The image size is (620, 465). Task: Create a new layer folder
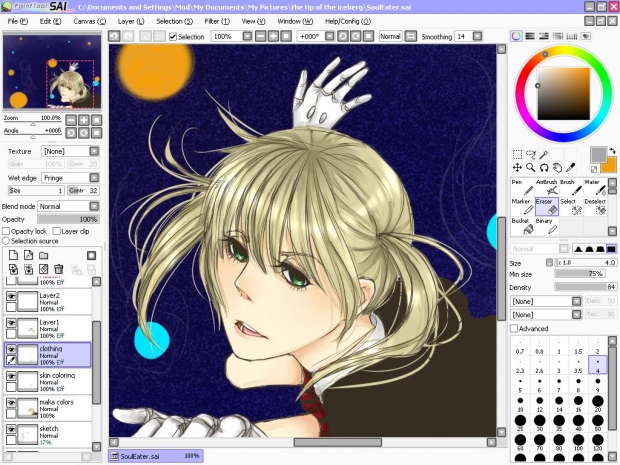coord(43,255)
